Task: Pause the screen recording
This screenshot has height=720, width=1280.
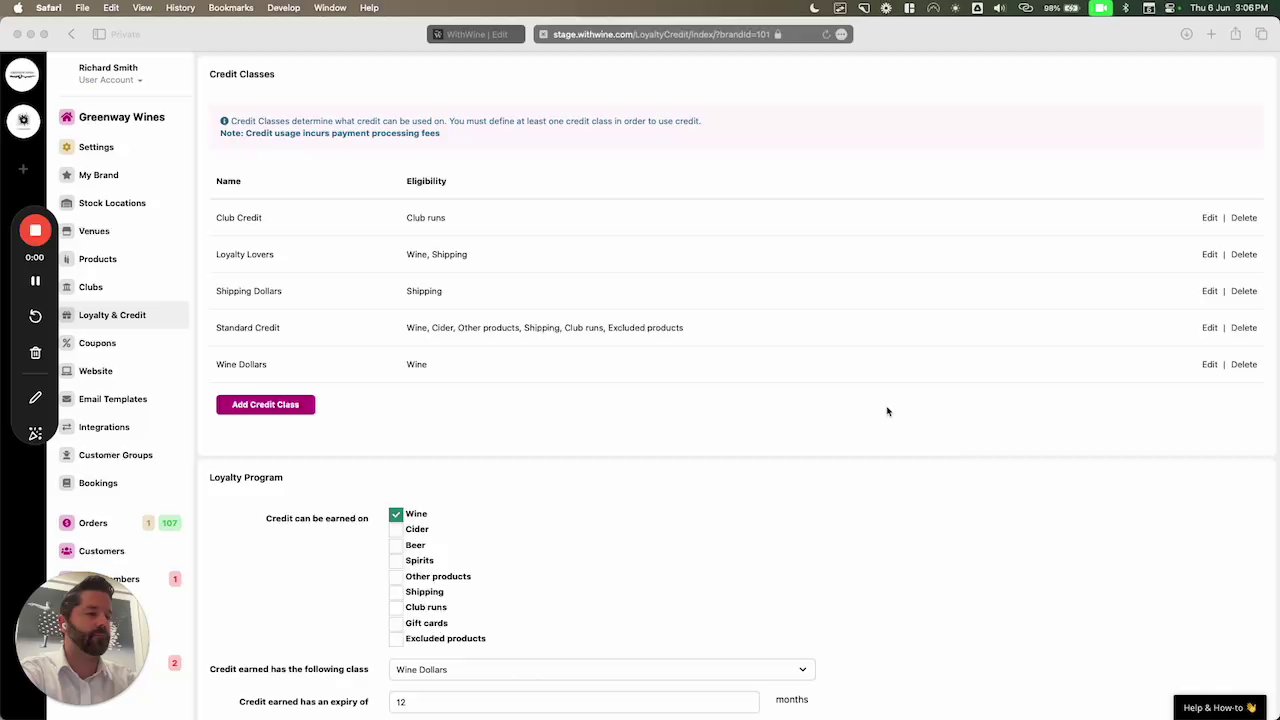Action: [35, 281]
